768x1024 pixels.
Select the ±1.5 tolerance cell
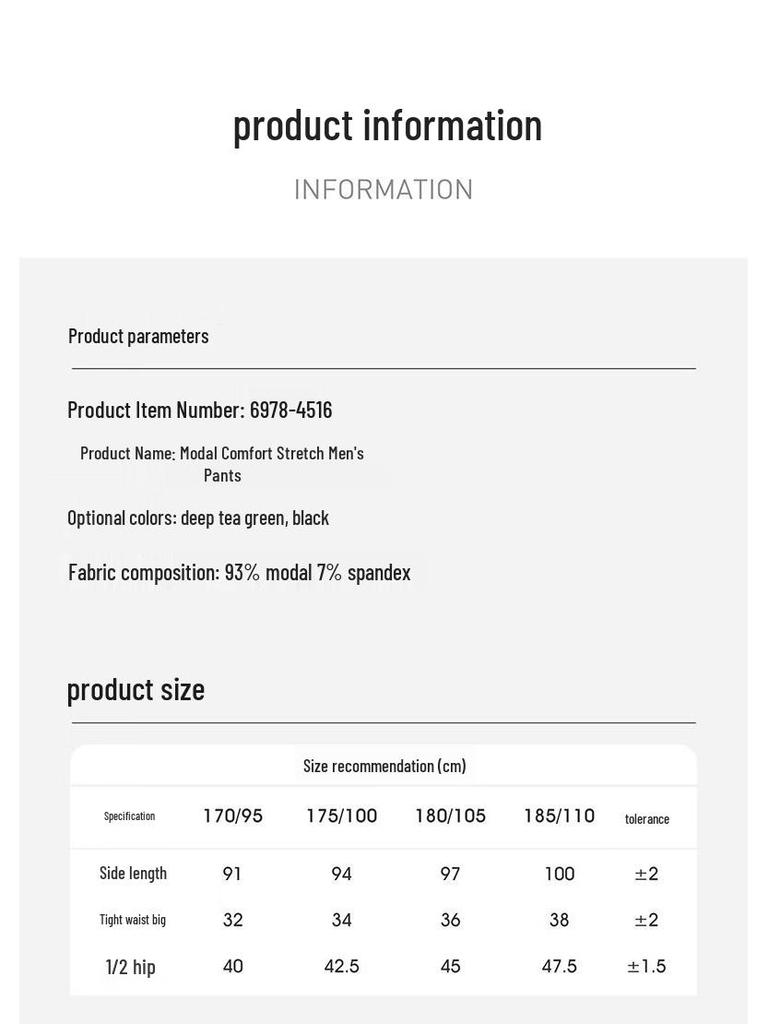click(647, 967)
